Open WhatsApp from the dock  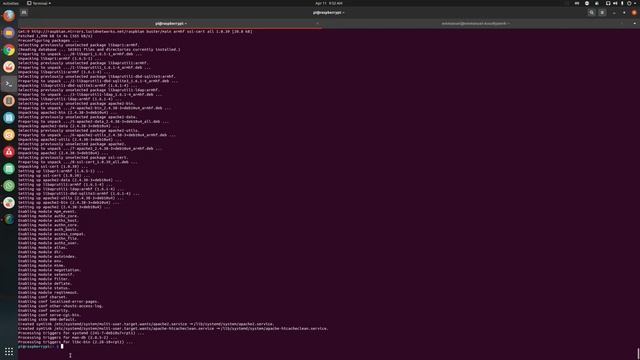point(9,186)
